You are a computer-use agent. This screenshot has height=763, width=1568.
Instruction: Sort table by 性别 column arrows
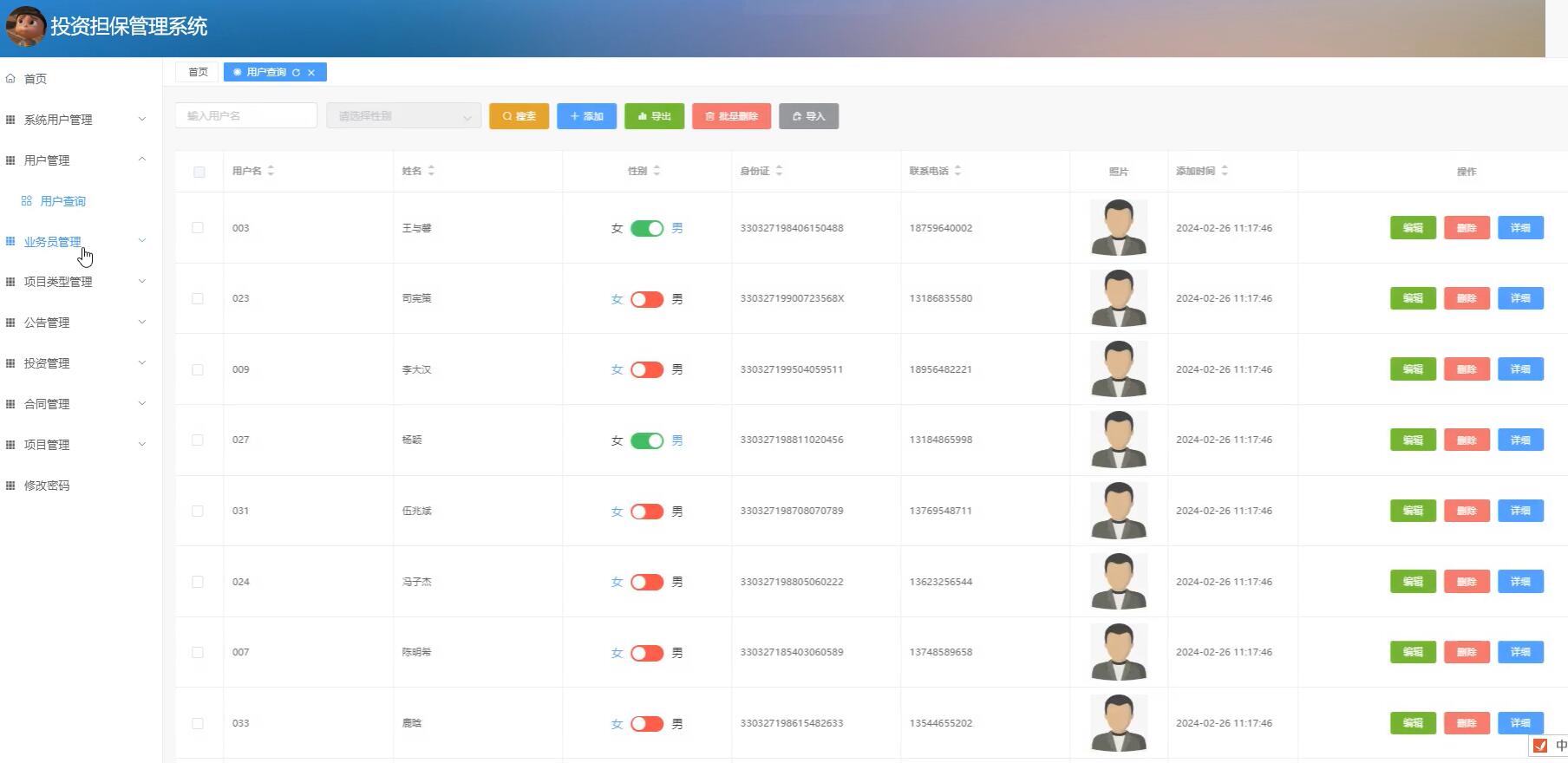[x=657, y=171]
